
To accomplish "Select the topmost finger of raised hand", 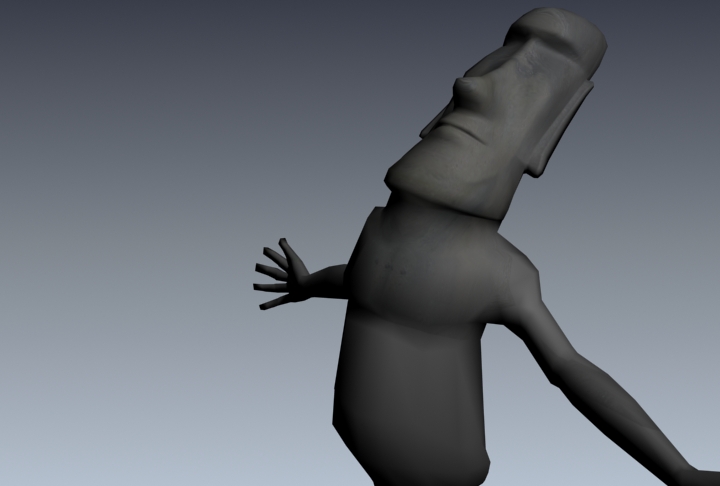I will click(x=285, y=249).
